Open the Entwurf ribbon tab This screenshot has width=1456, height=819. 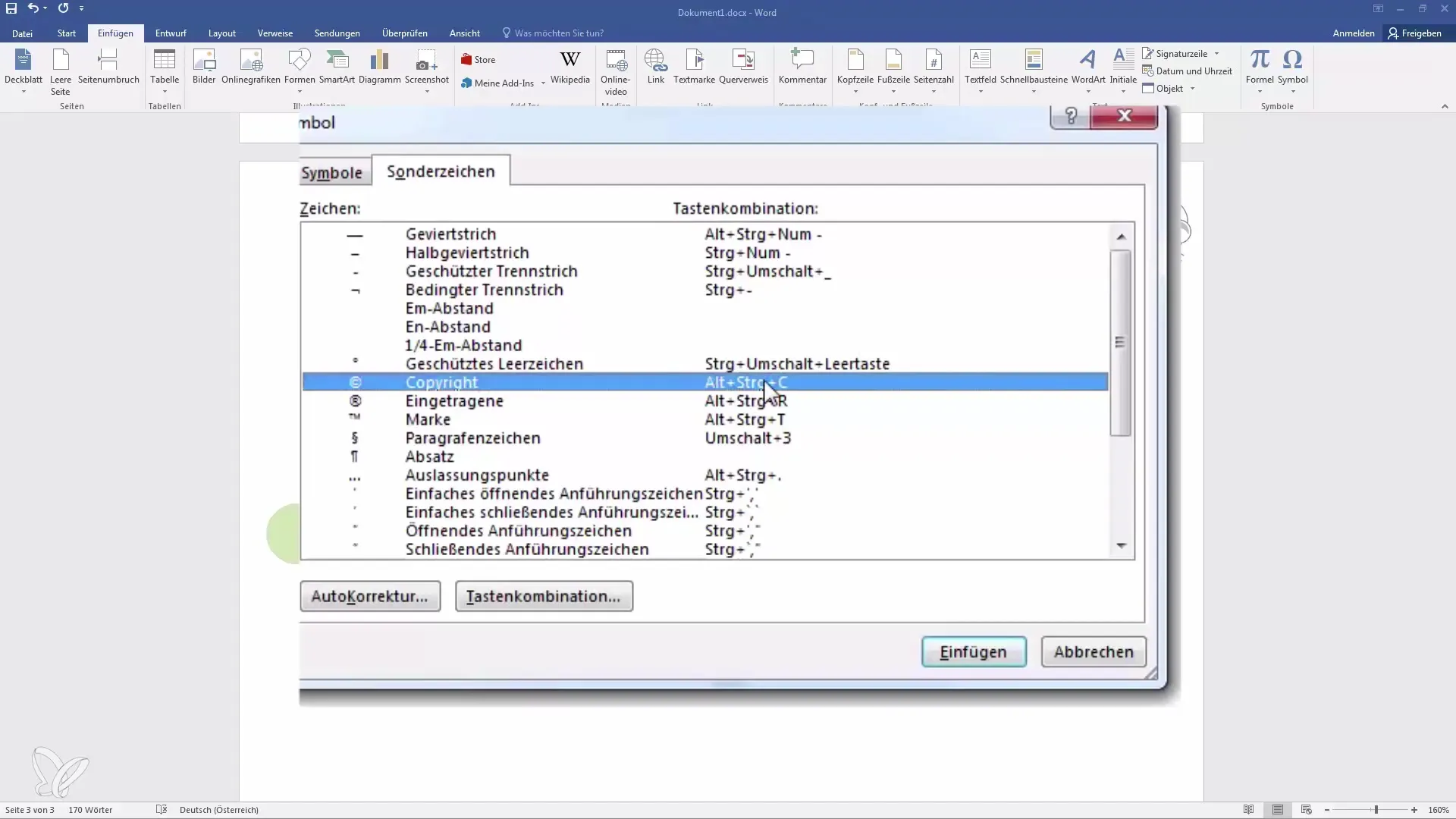pyautogui.click(x=171, y=33)
